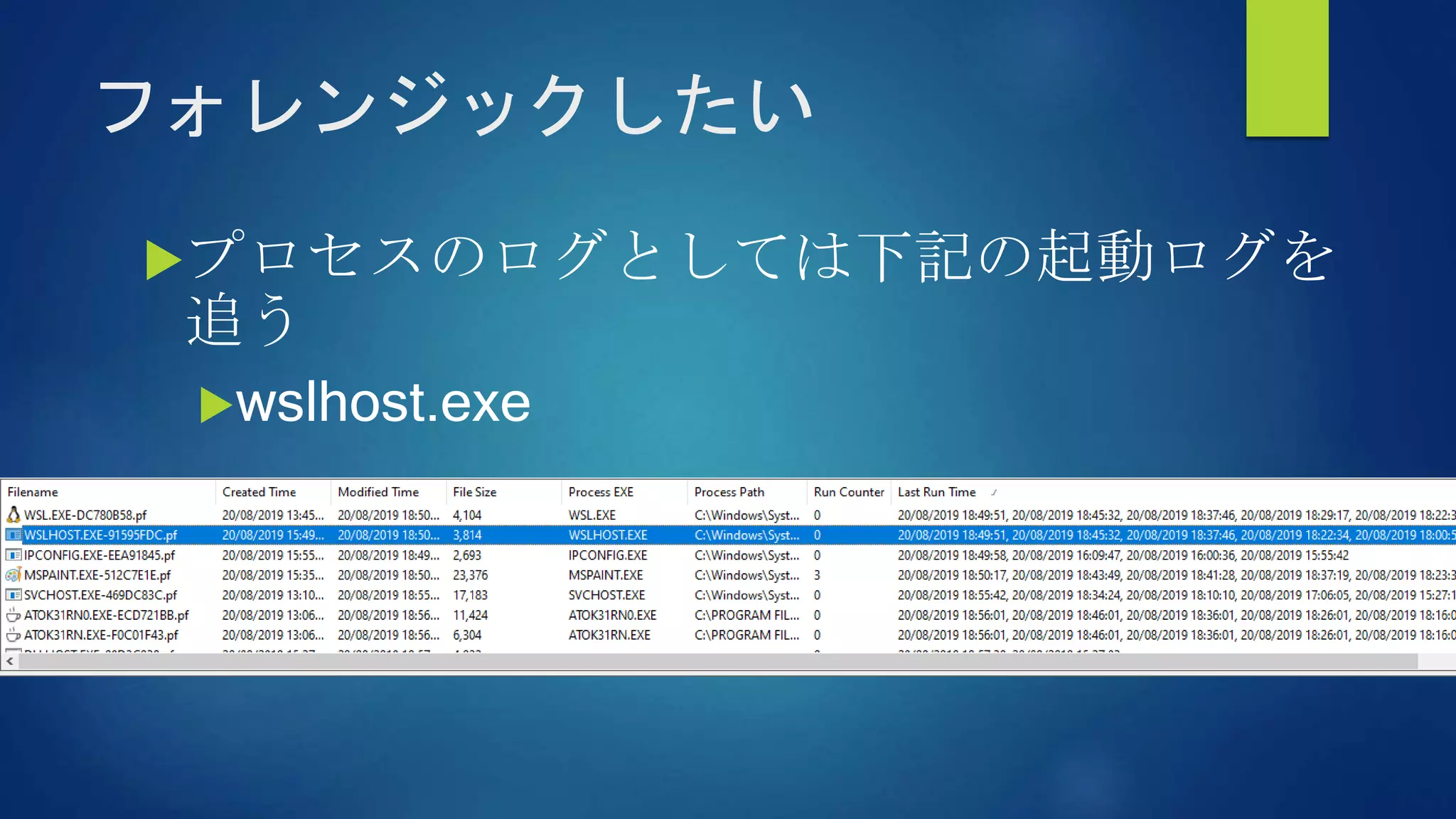This screenshot has height=819, width=1456.
Task: Click Process EXE cell SVCHOST.EXE
Action: (x=607, y=594)
